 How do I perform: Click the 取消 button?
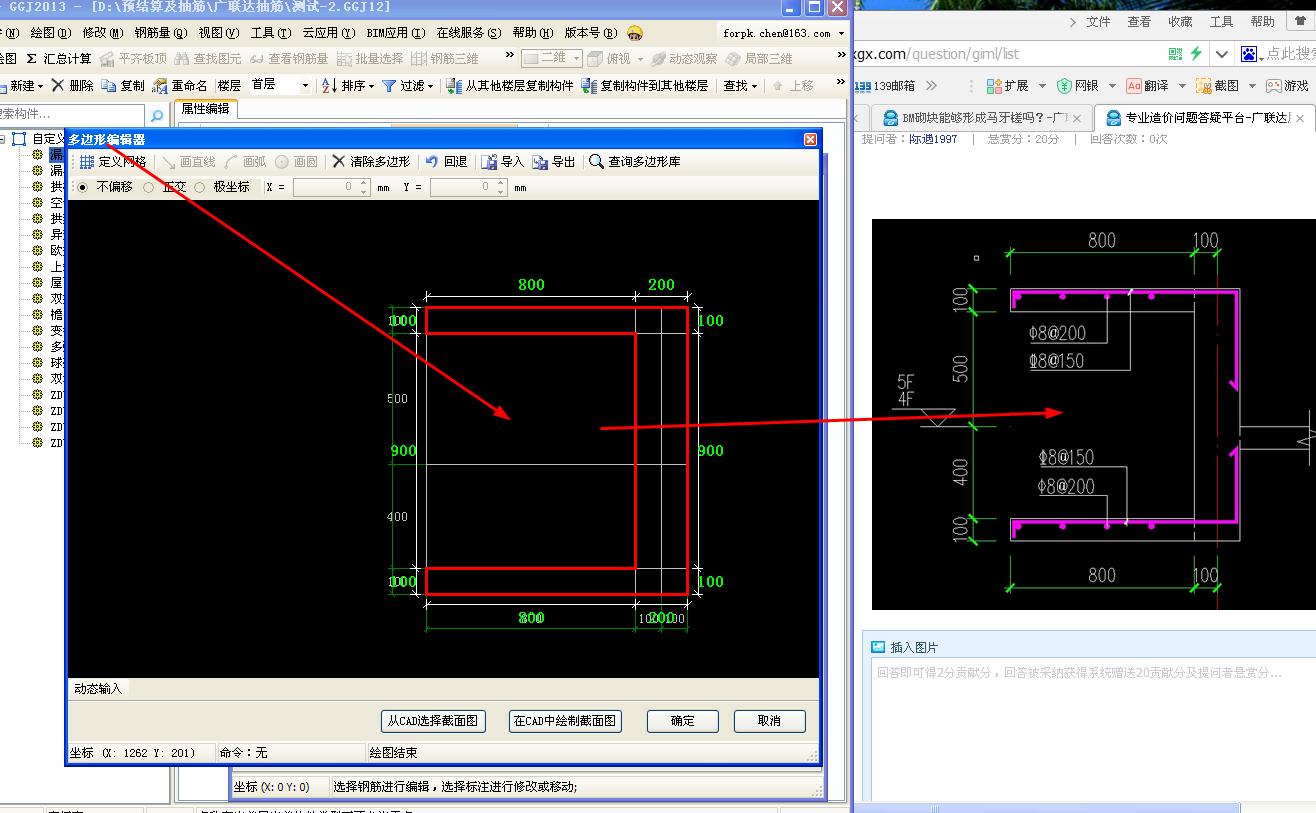[770, 721]
